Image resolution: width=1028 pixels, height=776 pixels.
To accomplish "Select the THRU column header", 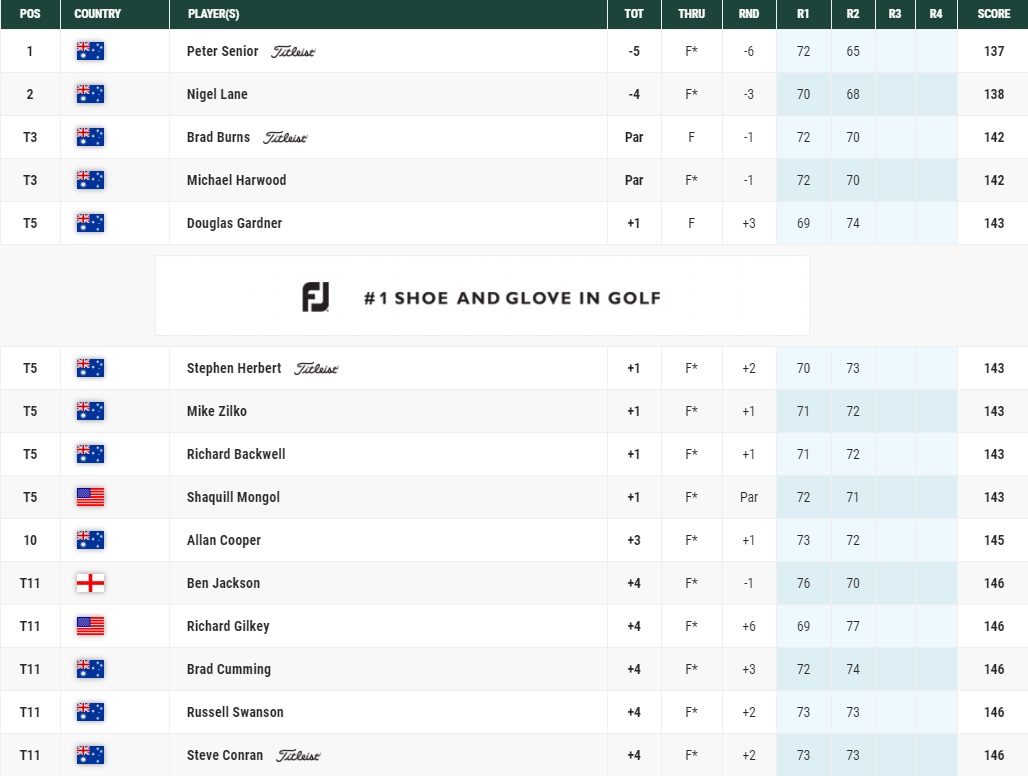I will coord(690,14).
